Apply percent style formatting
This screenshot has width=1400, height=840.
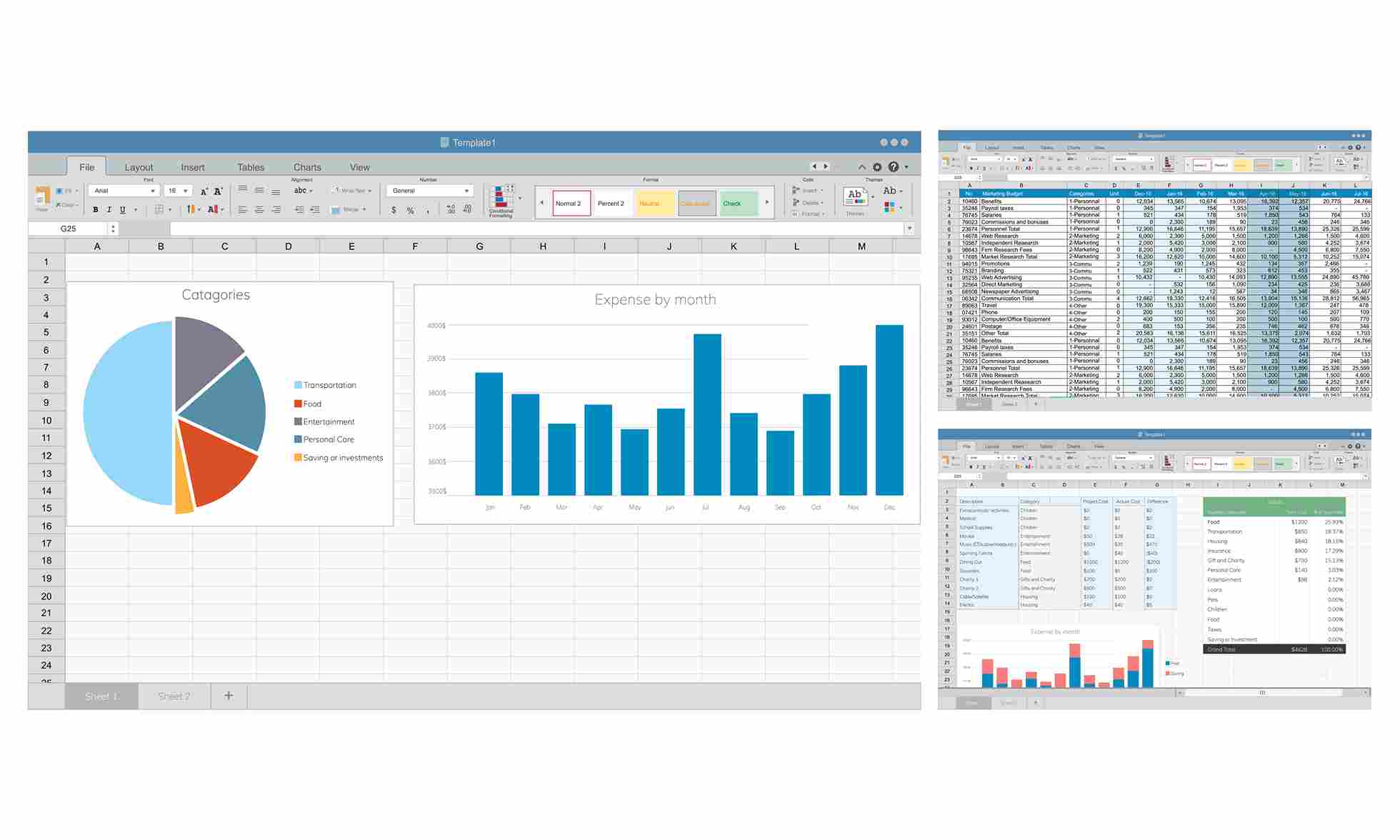click(410, 209)
